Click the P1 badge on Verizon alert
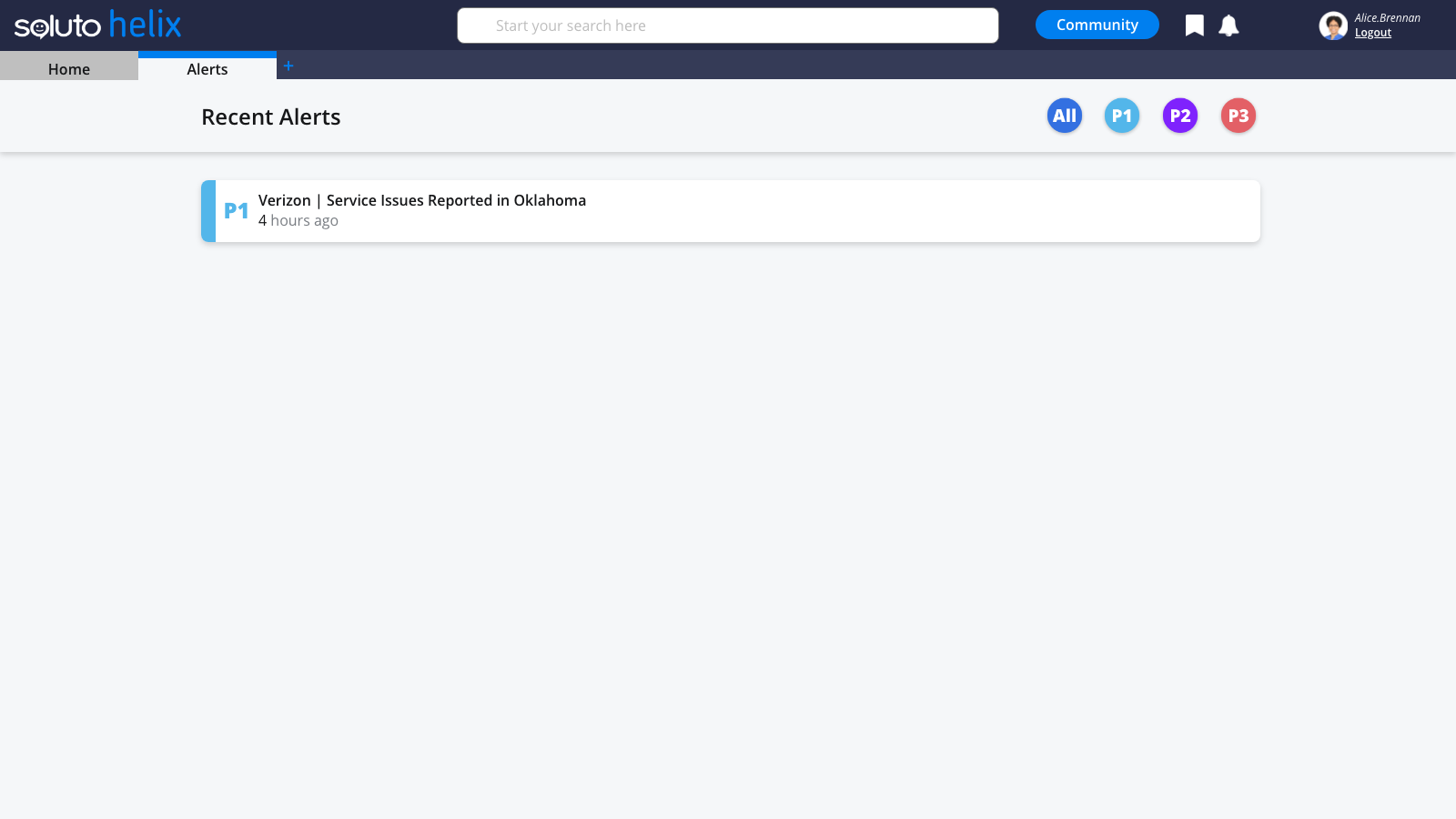The image size is (1456, 819). [x=237, y=211]
